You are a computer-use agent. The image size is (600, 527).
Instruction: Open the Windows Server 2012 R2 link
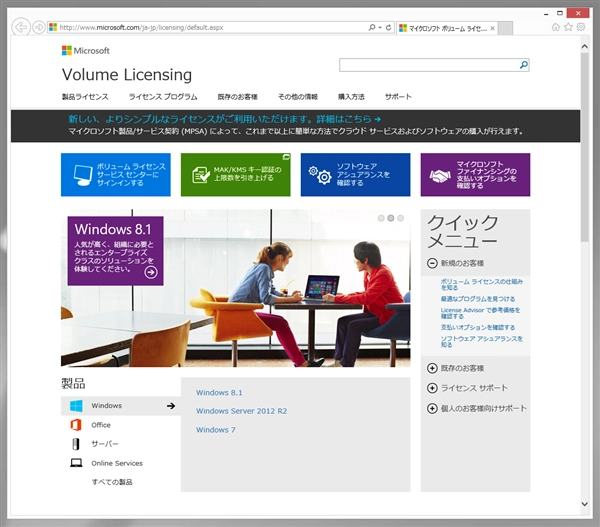pos(241,411)
